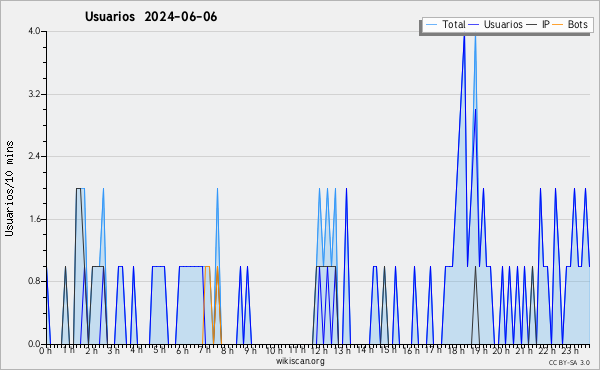The image size is (600, 370).
Task: Click the y-axis value 3.2
Action: 34,94
